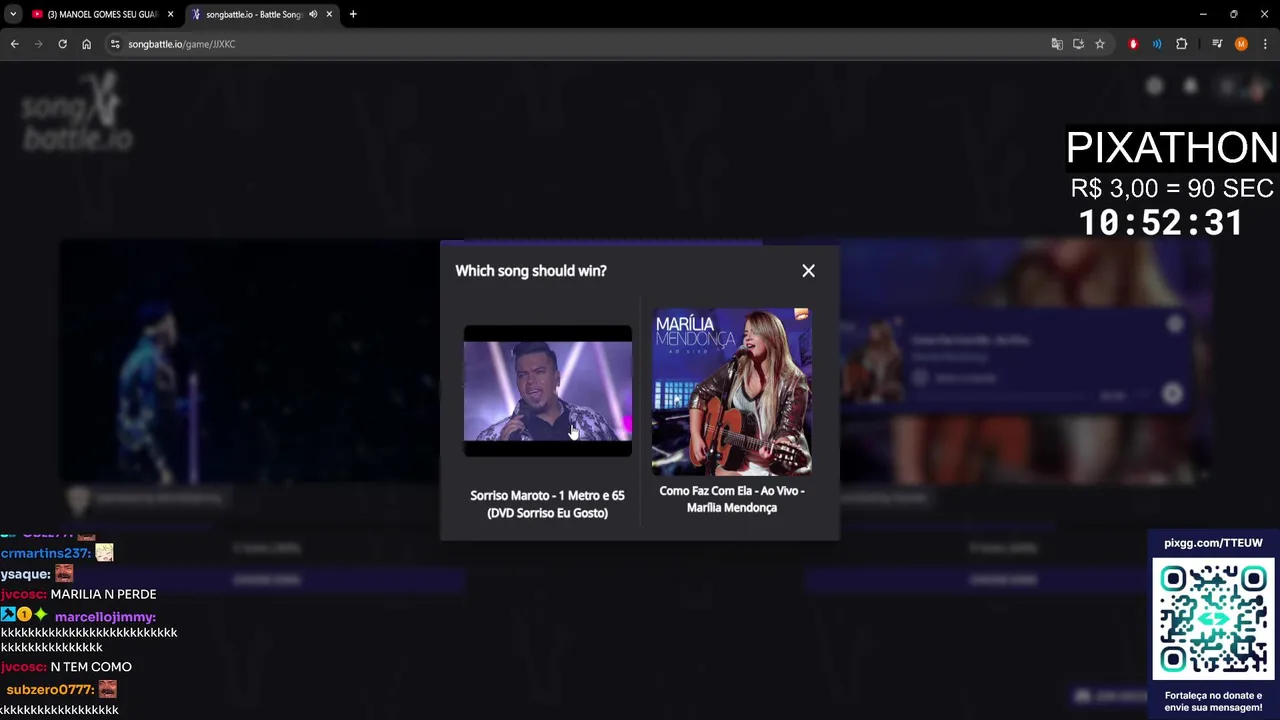Close the songbattle.io tab
This screenshot has width=1280, height=720.
tap(329, 14)
